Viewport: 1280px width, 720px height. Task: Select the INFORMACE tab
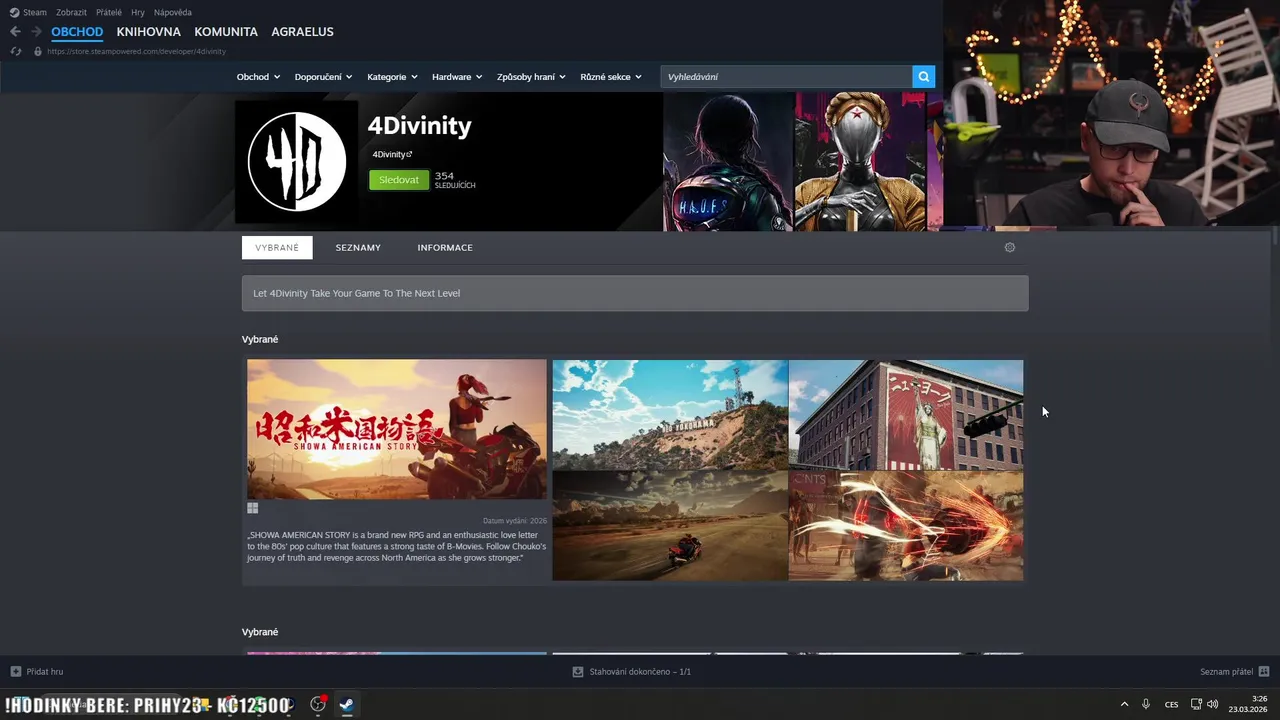445,248
